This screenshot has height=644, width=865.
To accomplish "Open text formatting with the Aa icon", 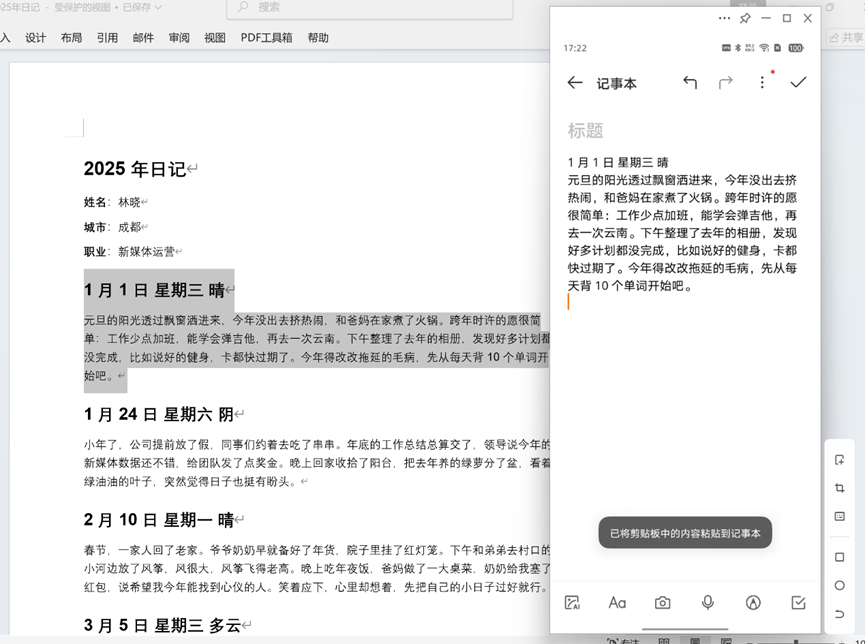I will (617, 603).
